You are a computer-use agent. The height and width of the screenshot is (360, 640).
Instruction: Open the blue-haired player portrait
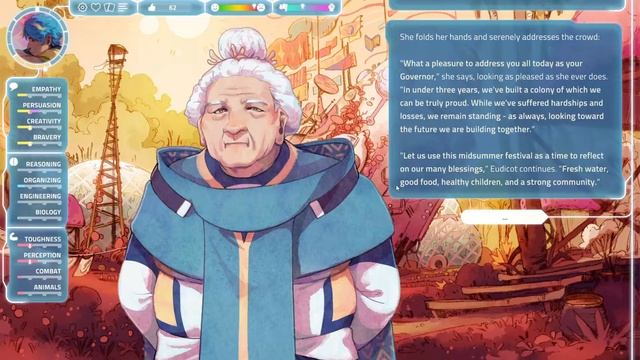(x=37, y=37)
